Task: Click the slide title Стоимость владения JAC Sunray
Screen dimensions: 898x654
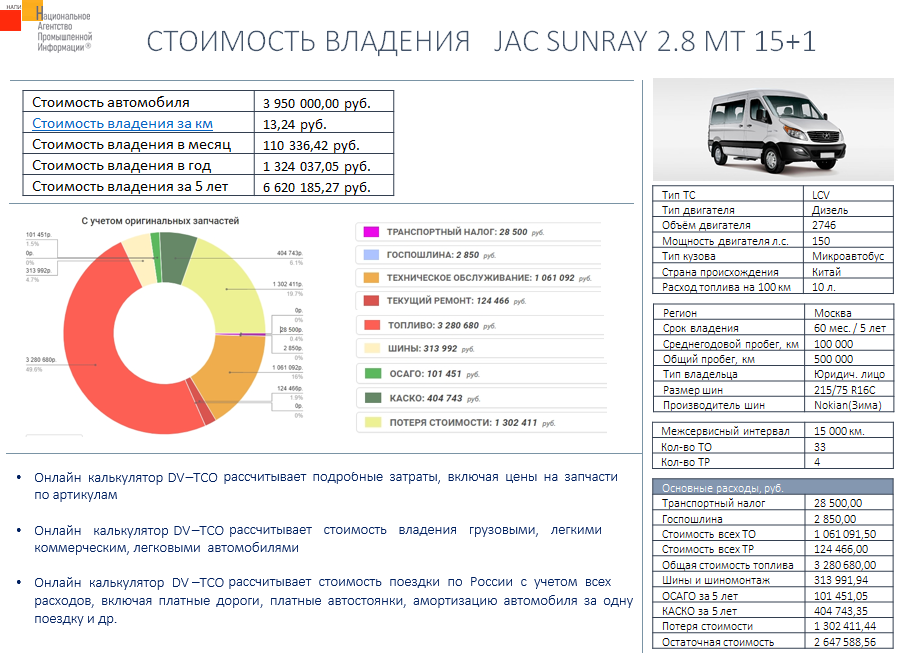Action: (481, 42)
